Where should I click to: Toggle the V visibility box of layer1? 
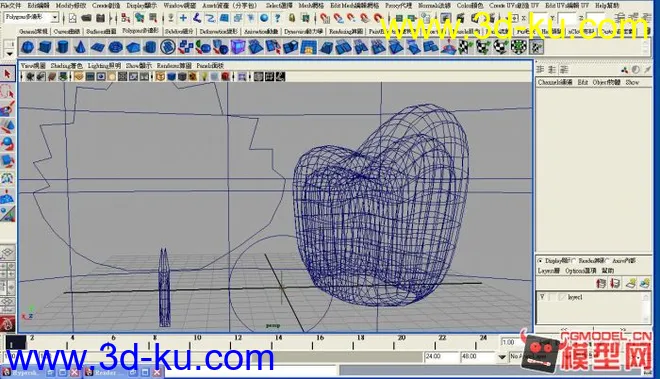coord(542,297)
